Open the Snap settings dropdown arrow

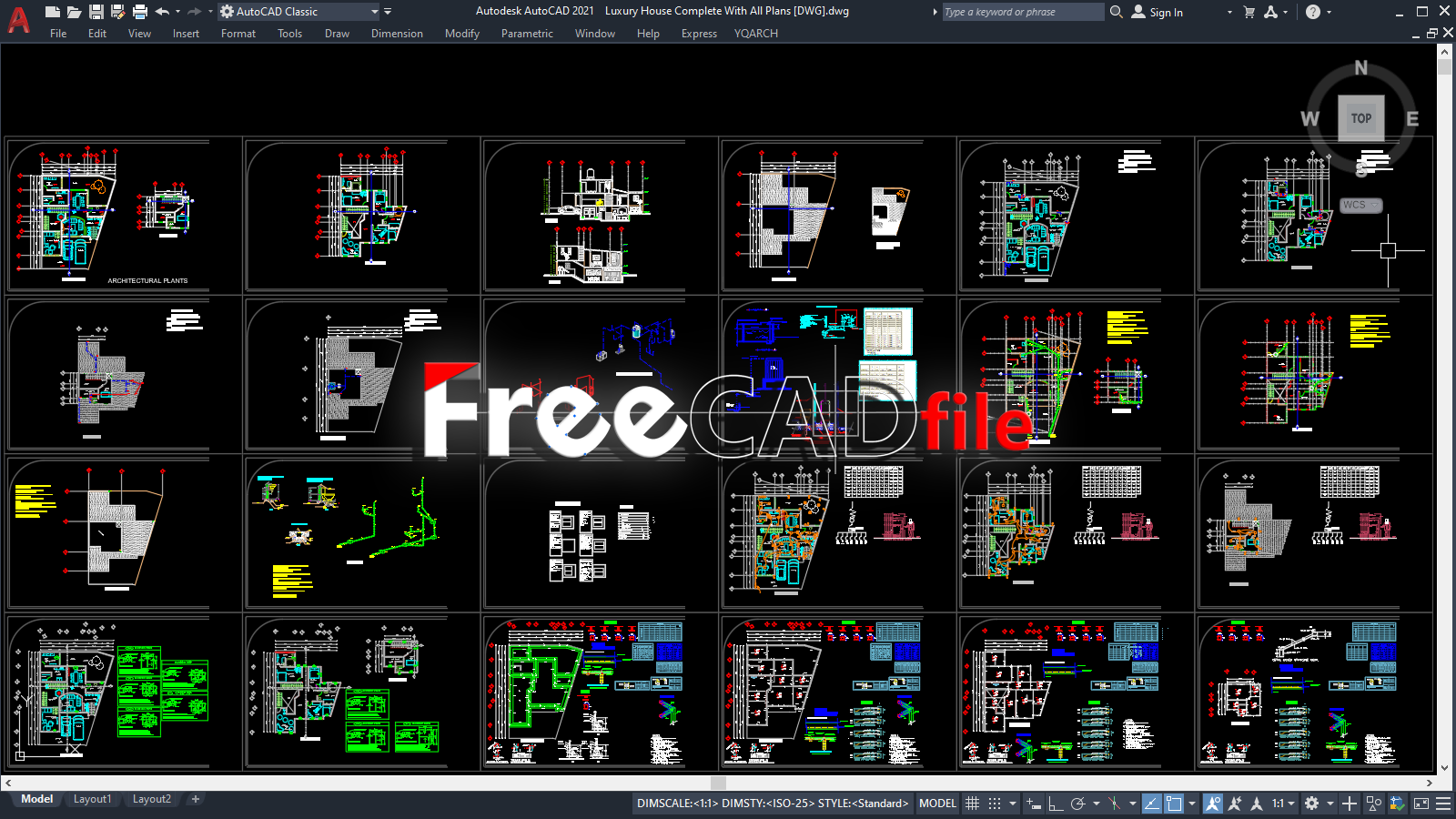click(x=1012, y=804)
